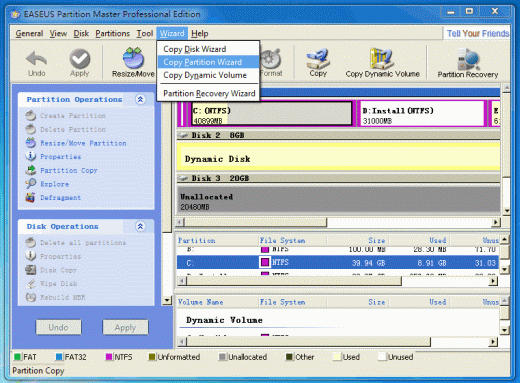Open the General menu
The height and width of the screenshot is (383, 520).
[29, 33]
